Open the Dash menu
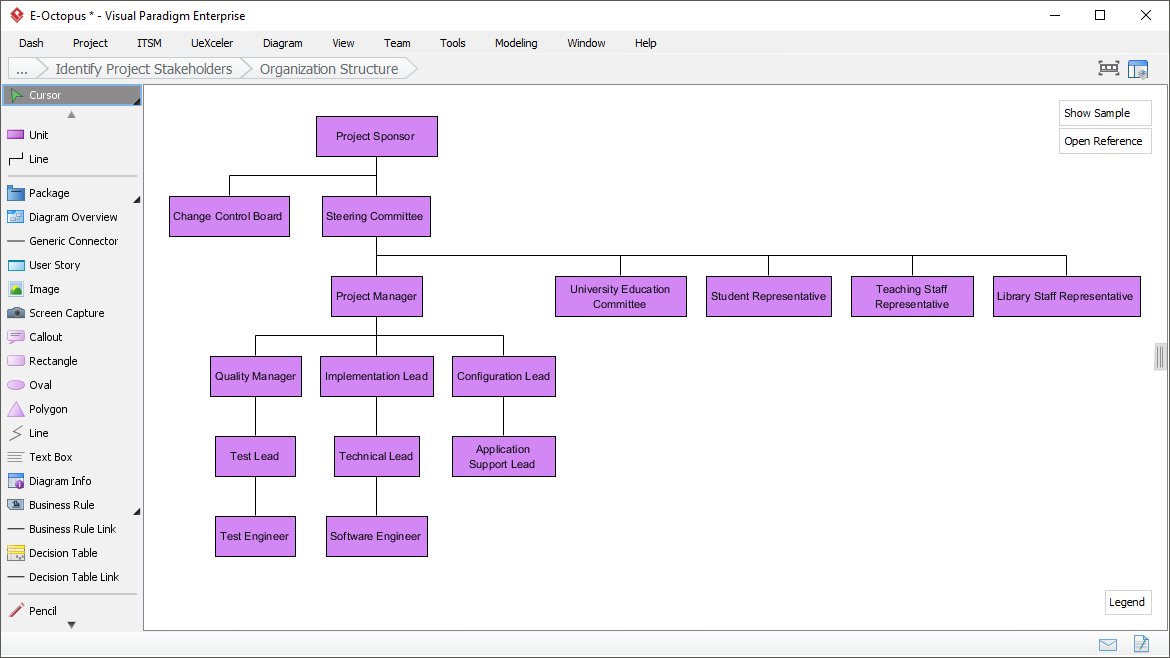This screenshot has height=658, width=1170. click(x=31, y=43)
